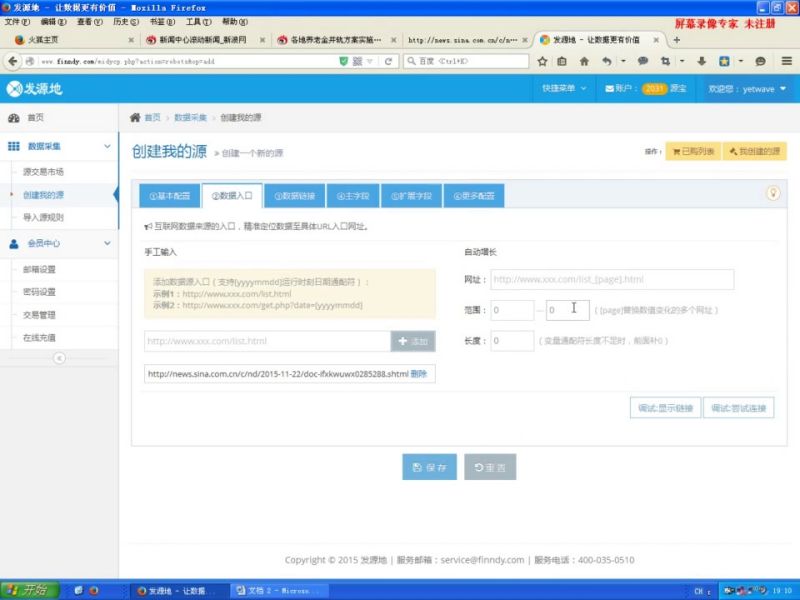Switch to the ③数据链接 tab
The height and width of the screenshot is (600, 800).
297,195
